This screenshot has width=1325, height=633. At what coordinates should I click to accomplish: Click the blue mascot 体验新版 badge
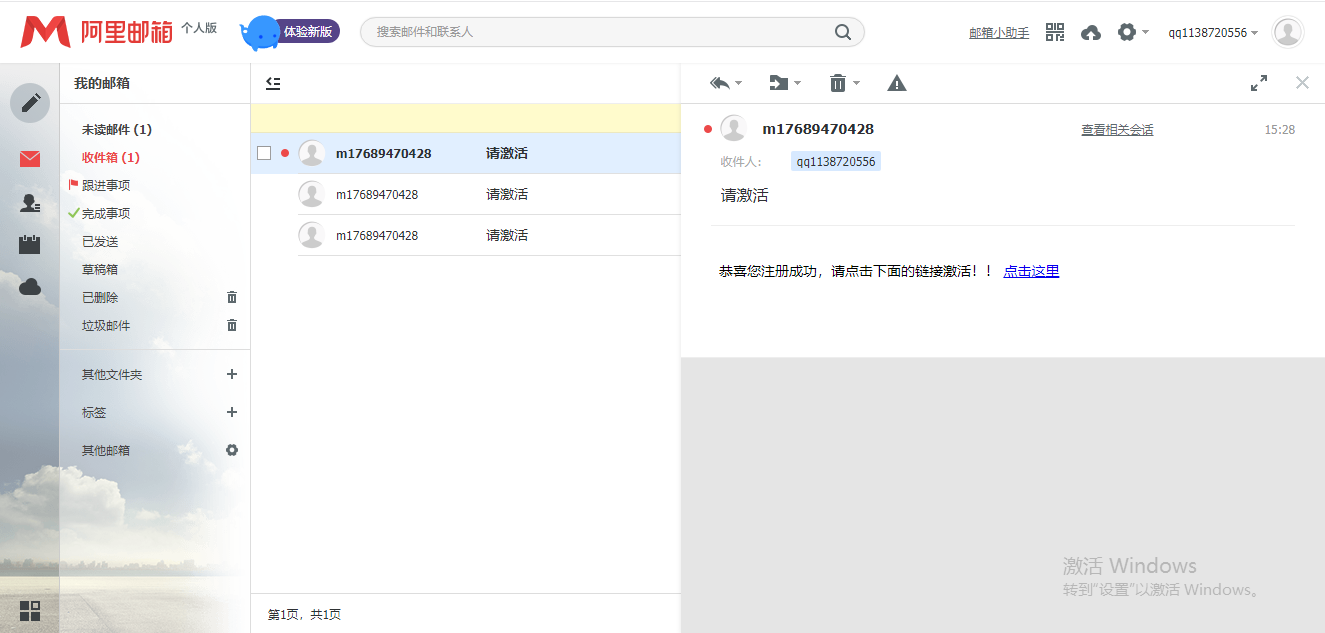point(289,32)
